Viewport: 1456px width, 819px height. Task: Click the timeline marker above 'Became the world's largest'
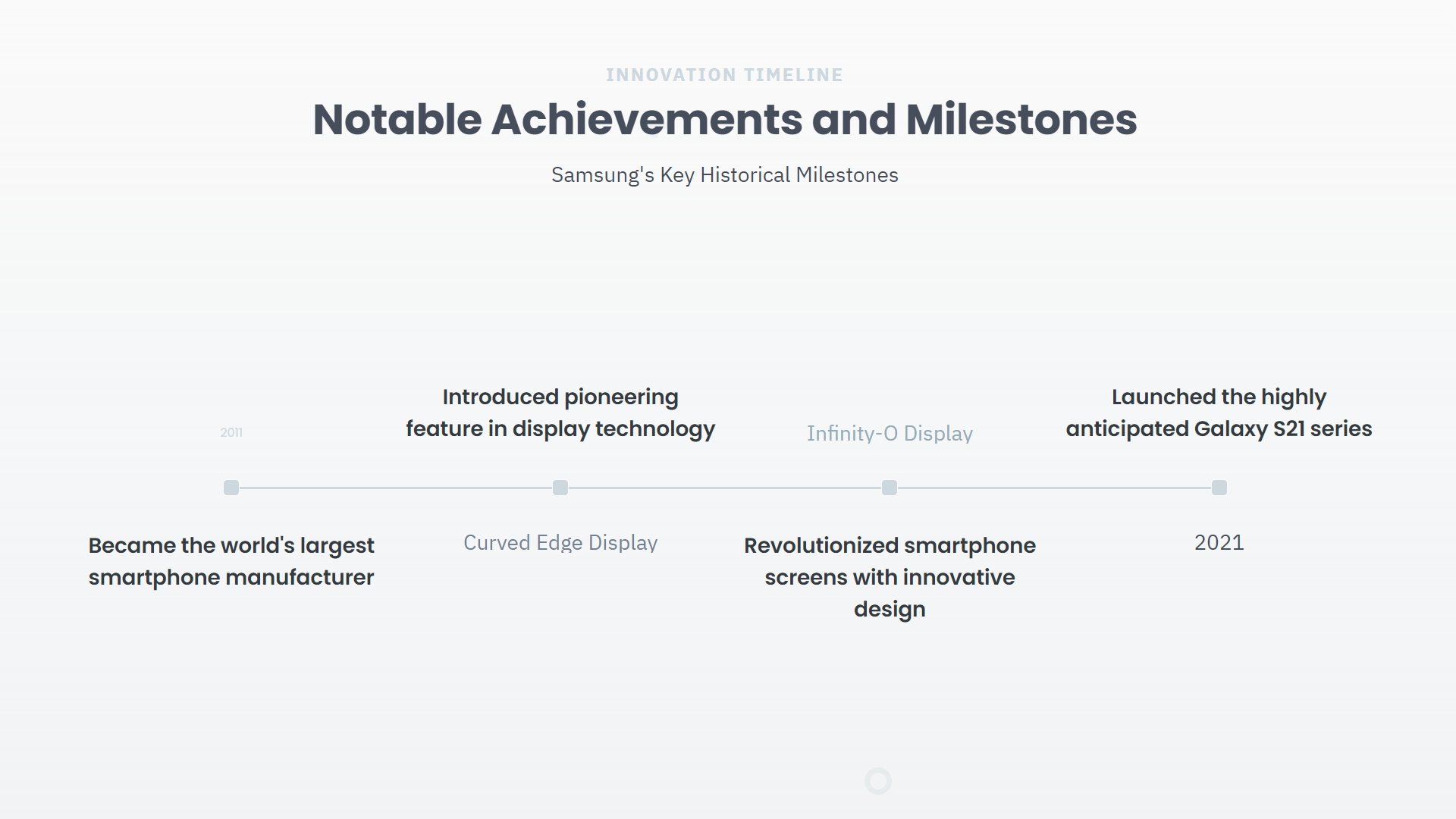(x=231, y=488)
